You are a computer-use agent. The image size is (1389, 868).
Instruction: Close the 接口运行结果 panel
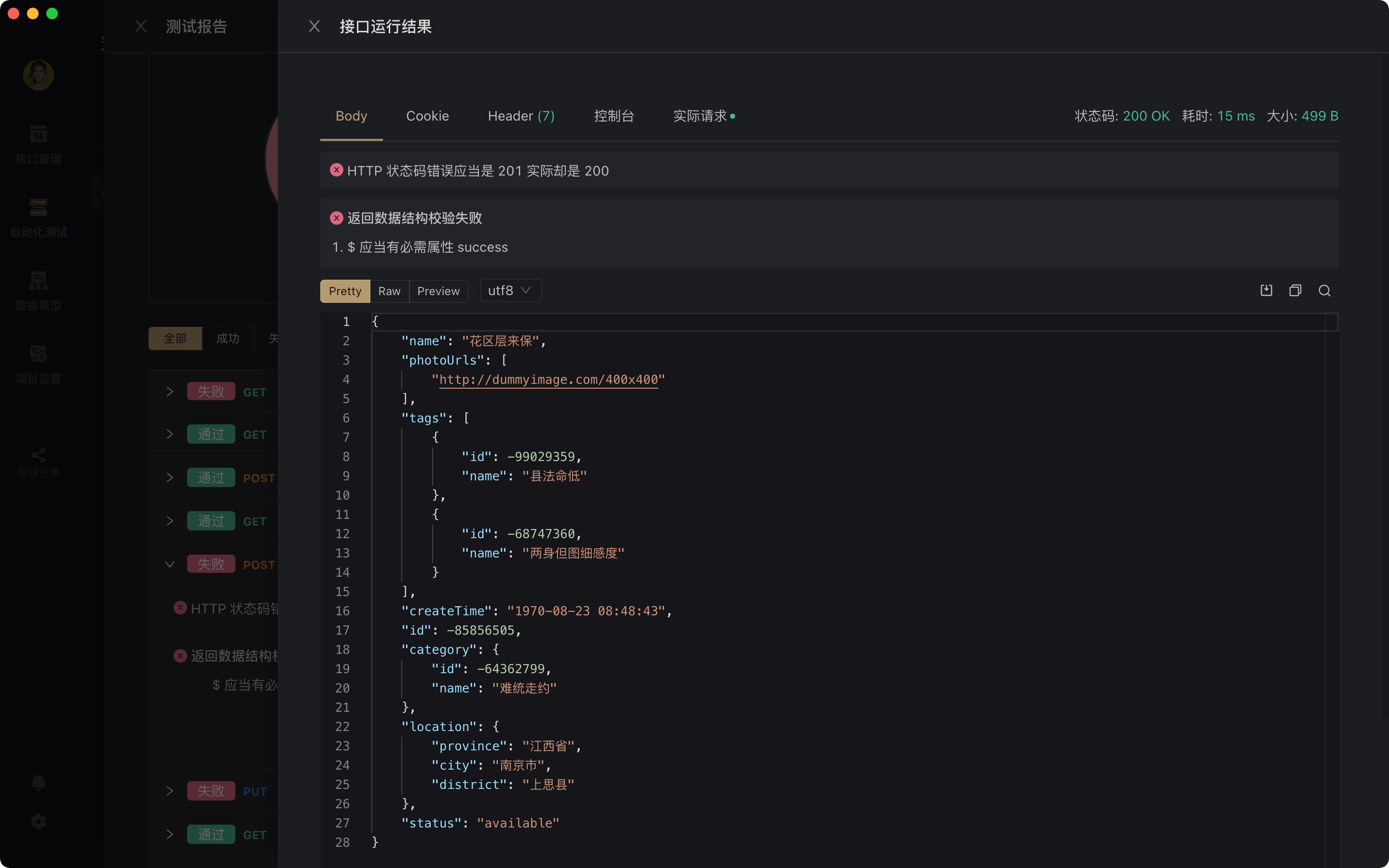(314, 27)
